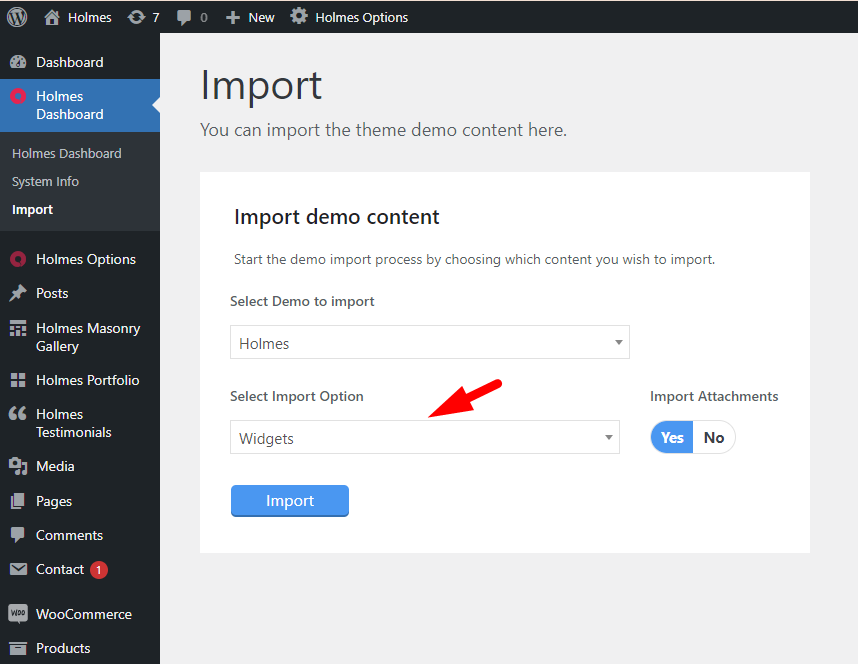Set Import Attachments to Yes
Image resolution: width=858 pixels, height=664 pixels.
pos(672,437)
